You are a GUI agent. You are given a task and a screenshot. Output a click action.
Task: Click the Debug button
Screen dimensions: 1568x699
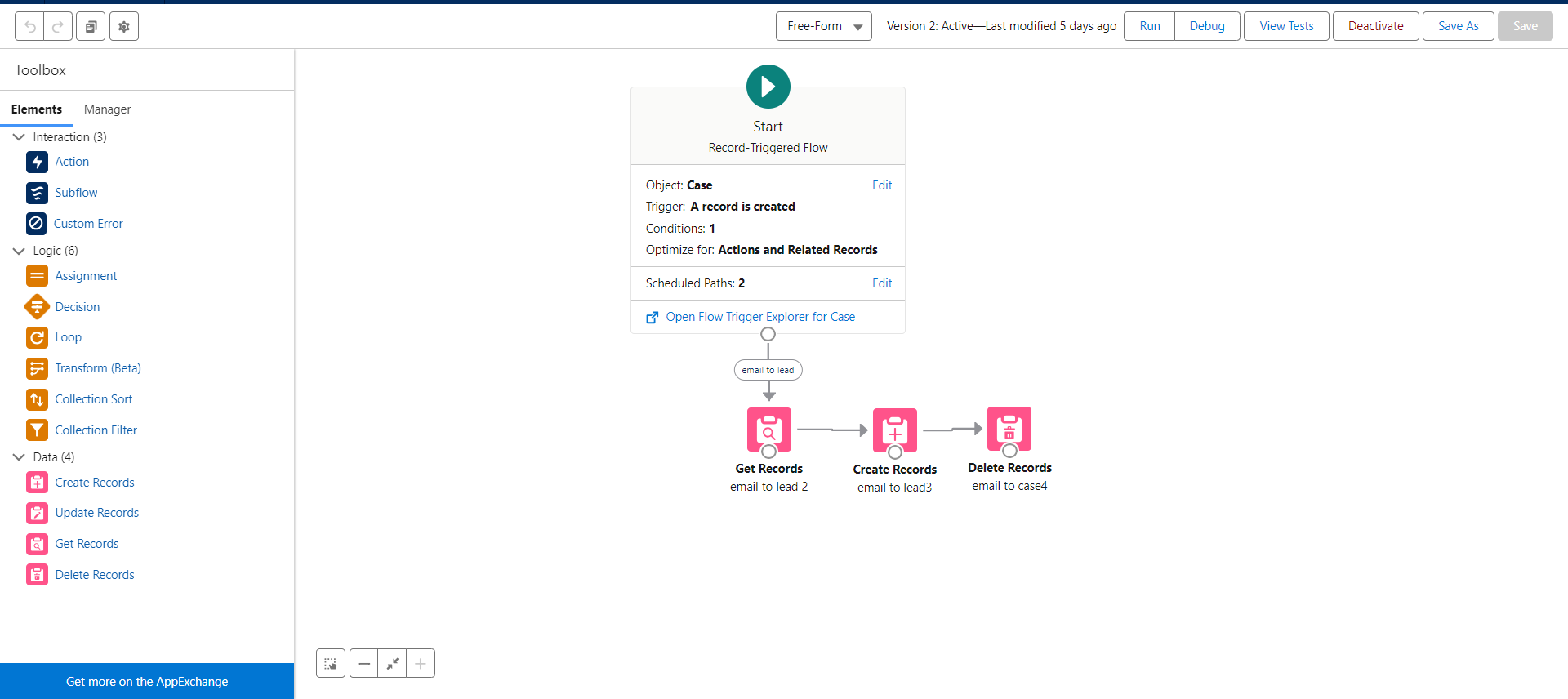1206,26
